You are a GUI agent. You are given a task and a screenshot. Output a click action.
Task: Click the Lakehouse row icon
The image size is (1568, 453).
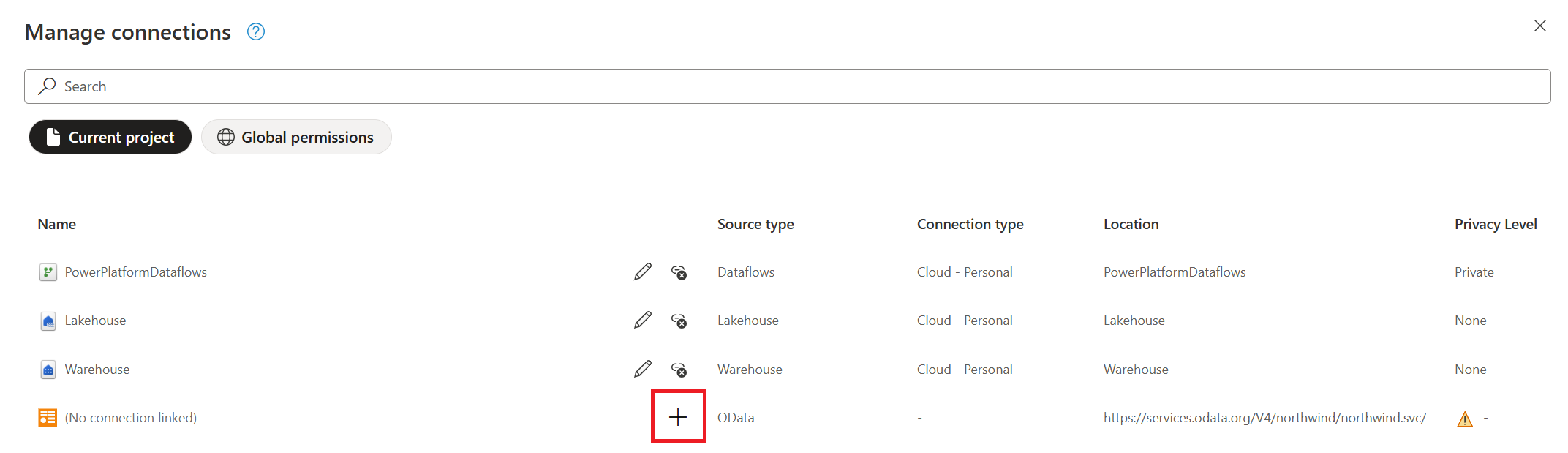[48, 321]
